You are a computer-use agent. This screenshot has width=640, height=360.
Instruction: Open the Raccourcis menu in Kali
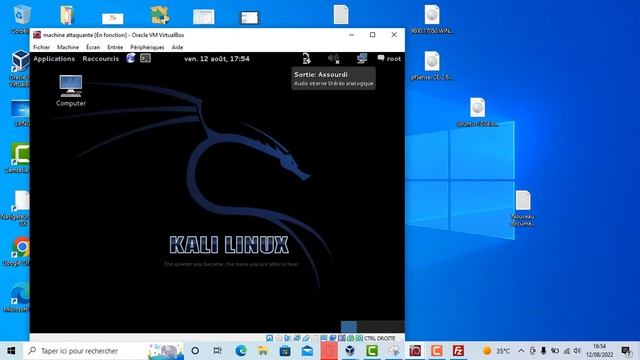pyautogui.click(x=100, y=59)
